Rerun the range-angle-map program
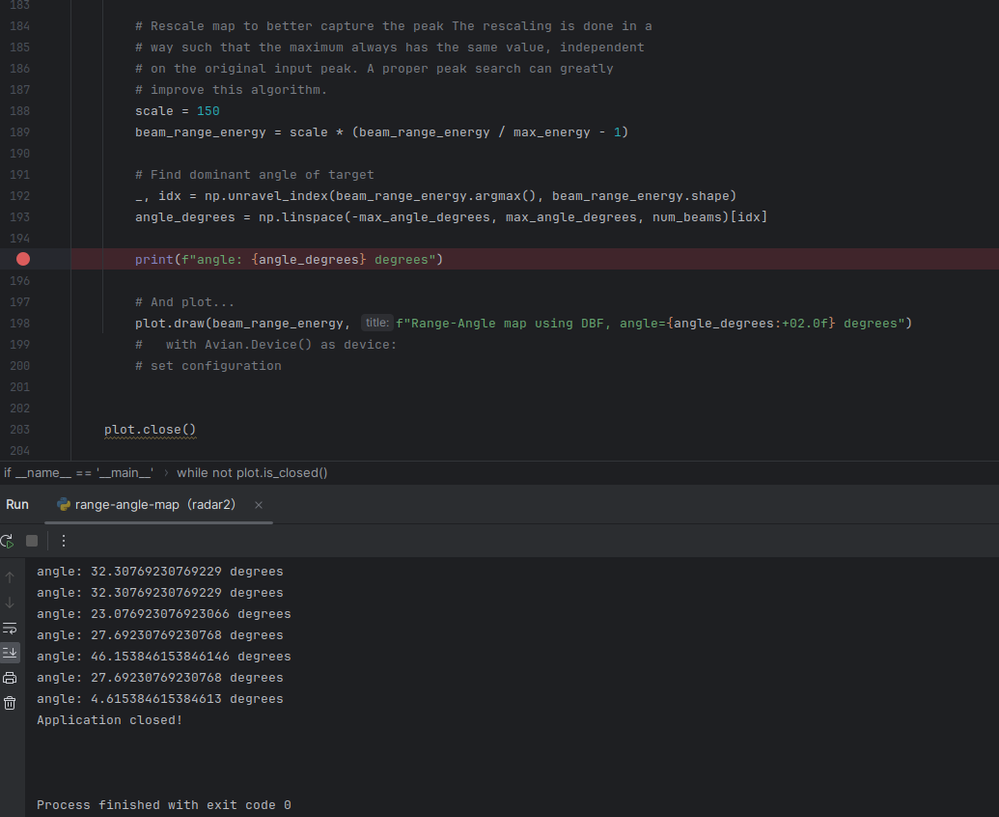Image resolution: width=999 pixels, height=817 pixels. 7,540
